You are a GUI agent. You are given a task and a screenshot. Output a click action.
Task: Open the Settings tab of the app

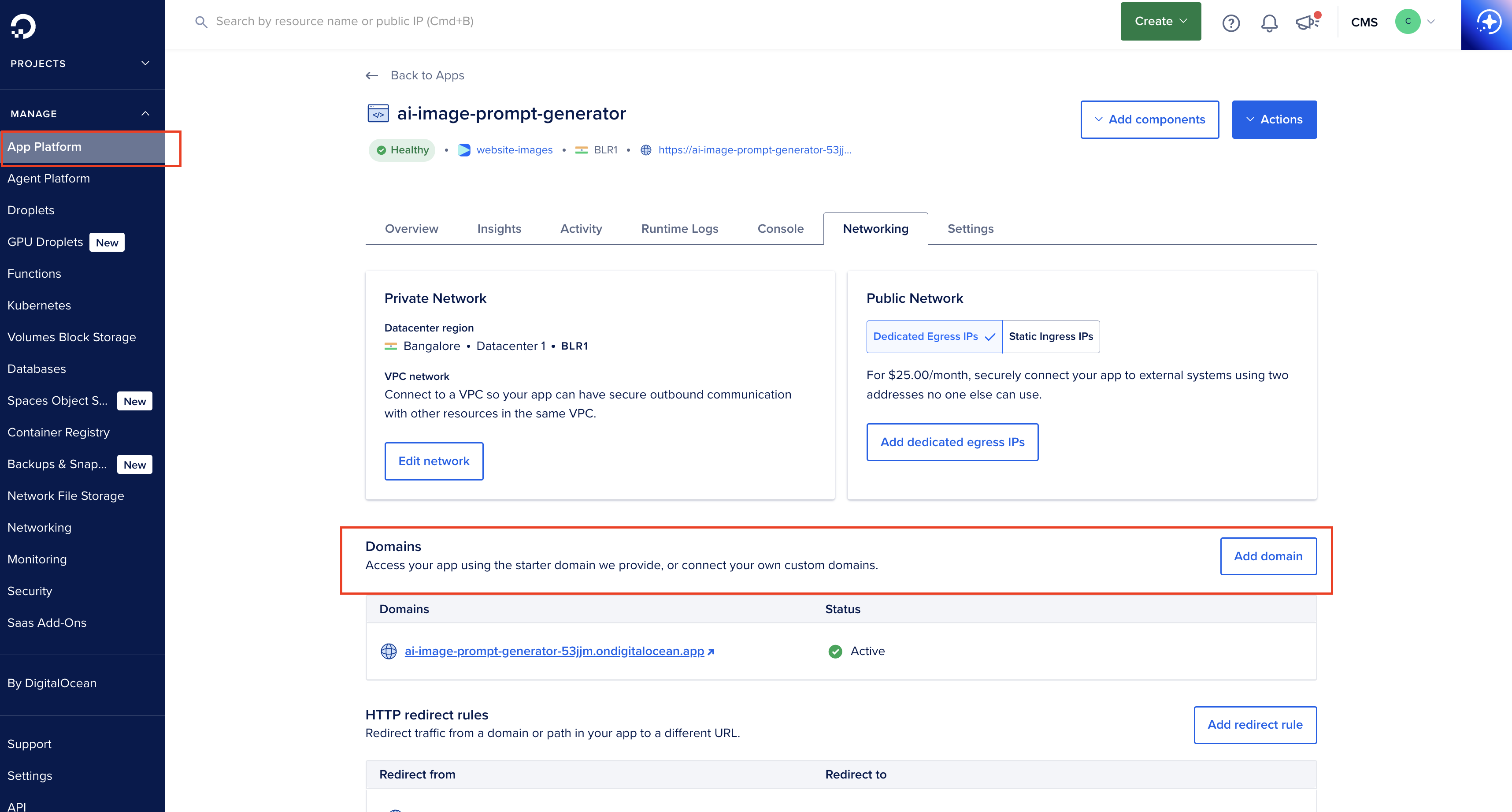point(970,229)
